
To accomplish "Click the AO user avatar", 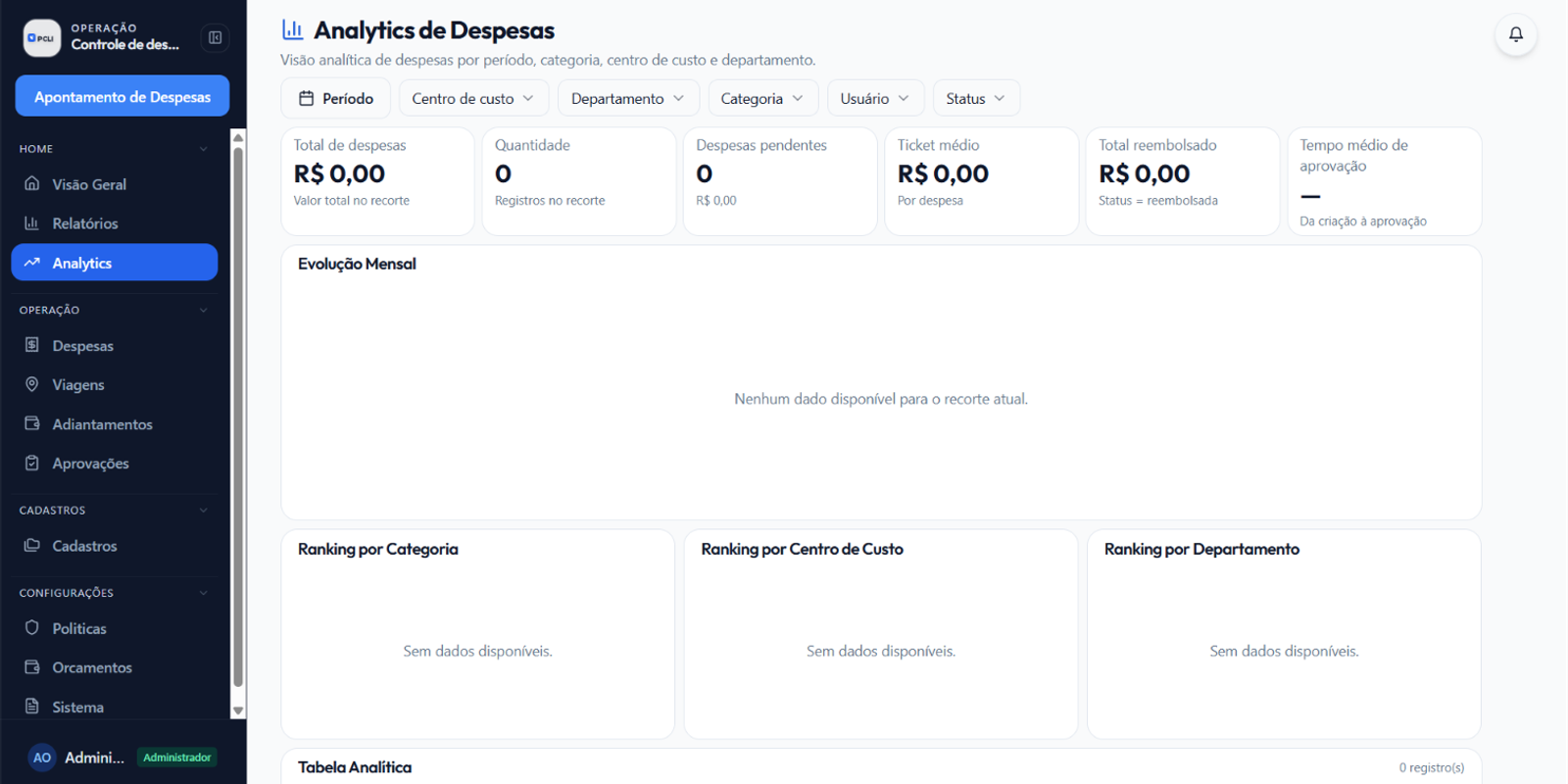I will (42, 758).
